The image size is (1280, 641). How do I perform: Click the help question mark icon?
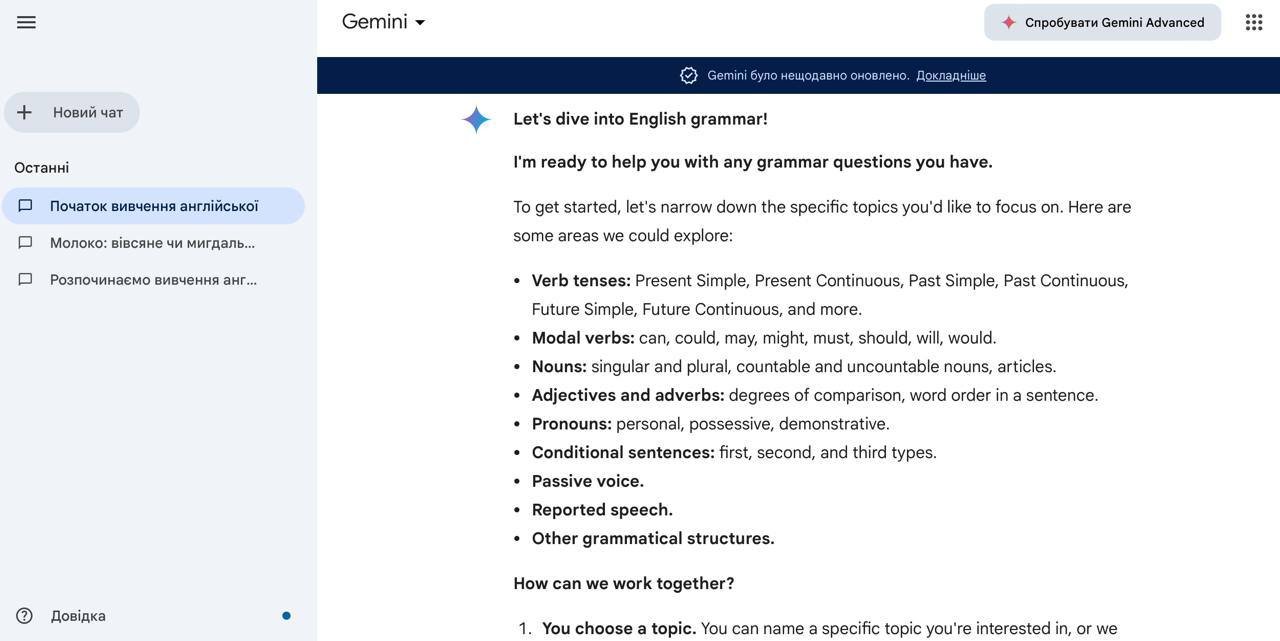point(25,616)
